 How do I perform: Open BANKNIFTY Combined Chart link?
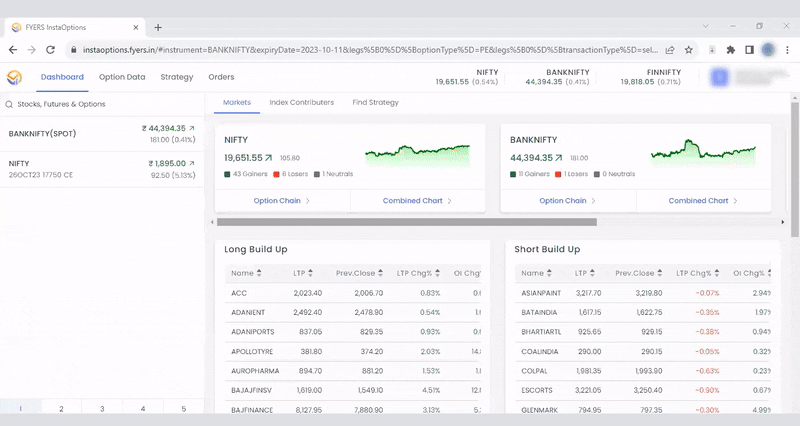click(x=703, y=201)
